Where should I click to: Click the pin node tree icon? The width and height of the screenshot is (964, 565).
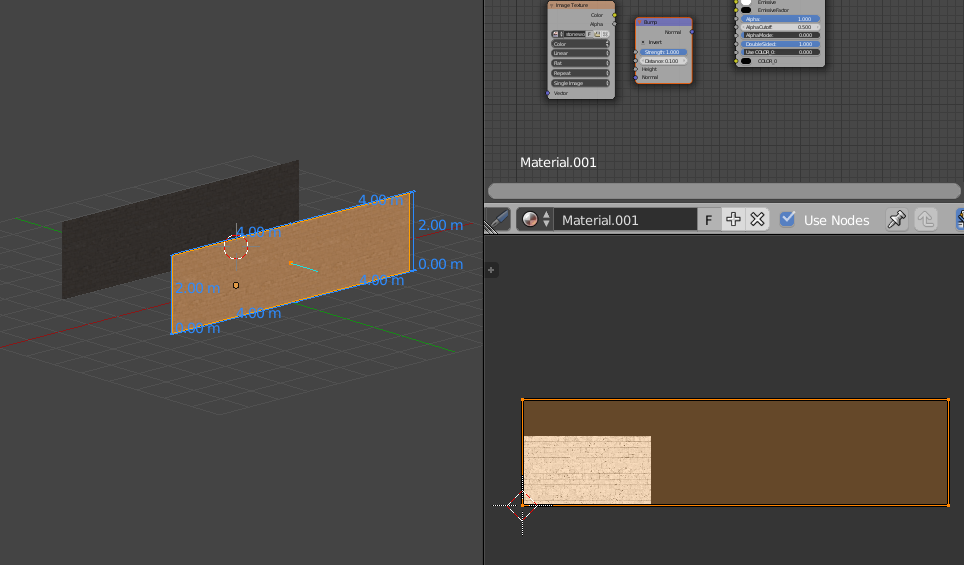click(x=896, y=219)
